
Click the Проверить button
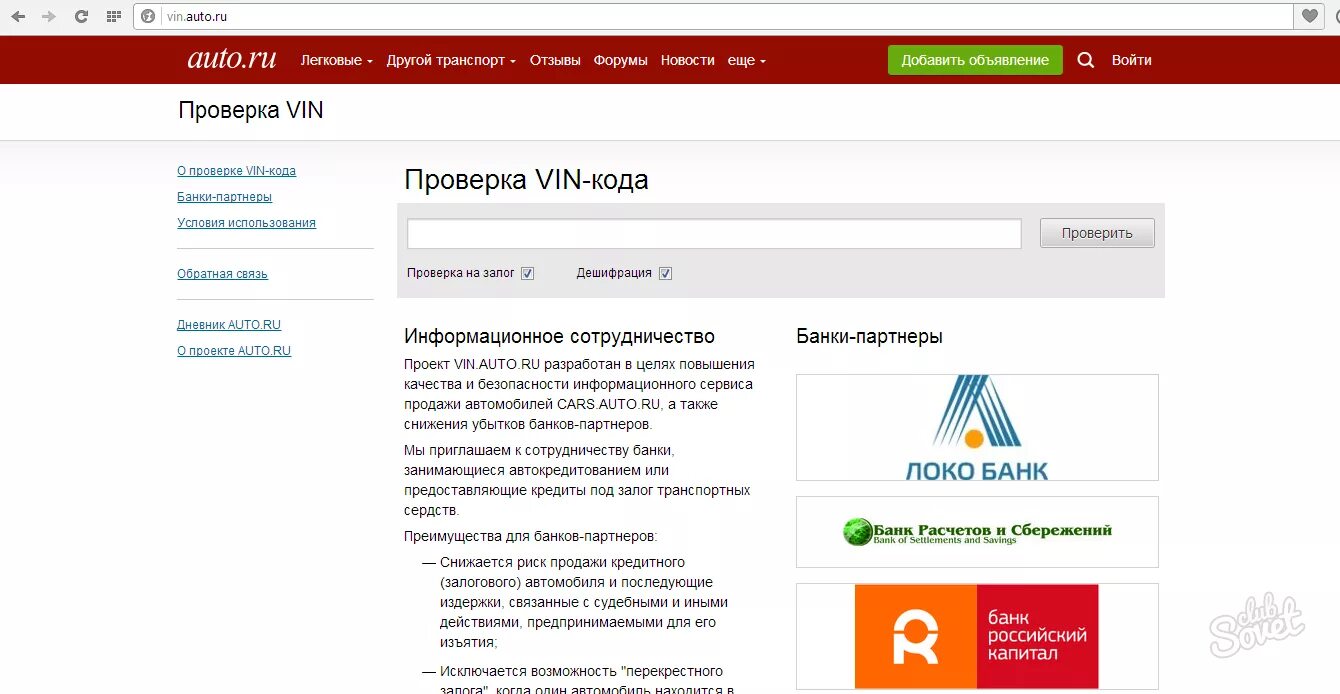click(x=1097, y=233)
